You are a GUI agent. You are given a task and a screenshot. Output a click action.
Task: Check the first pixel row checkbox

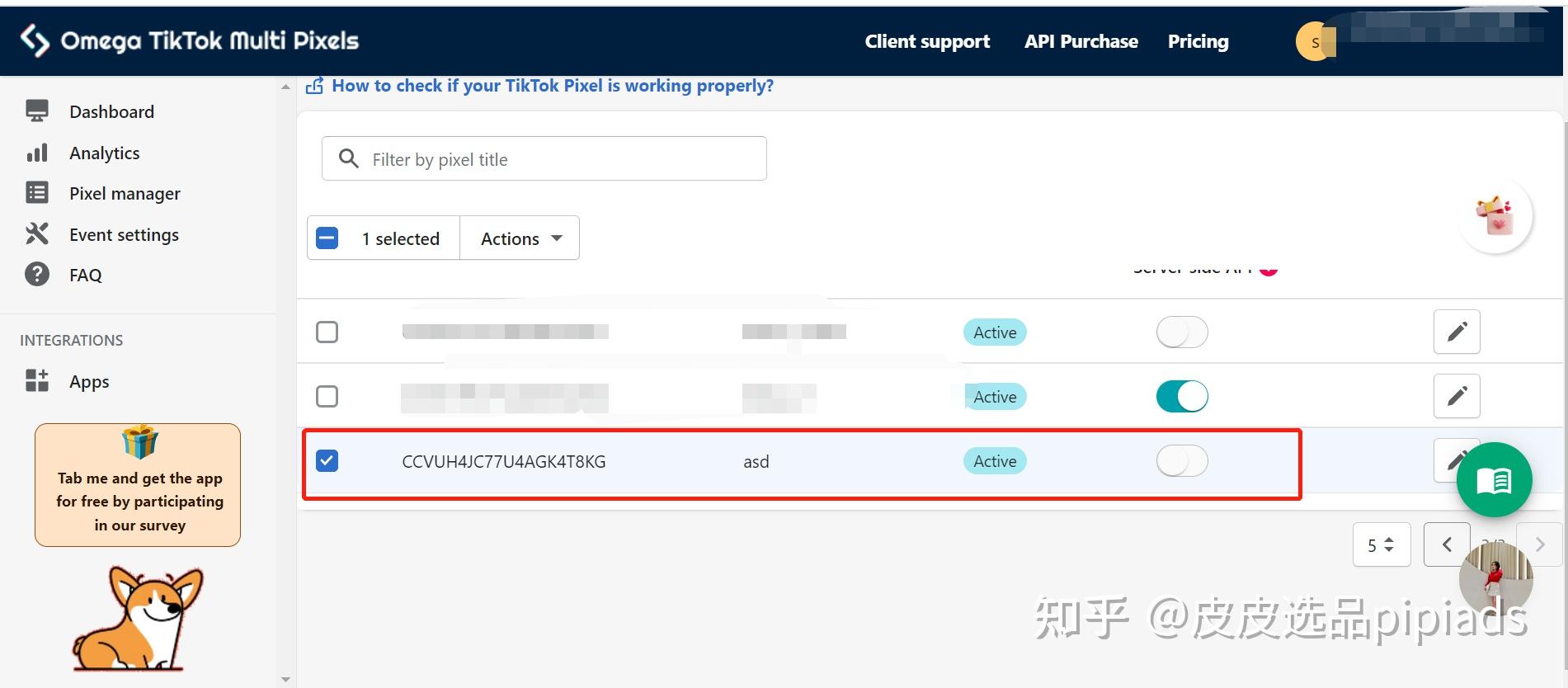pyautogui.click(x=327, y=332)
